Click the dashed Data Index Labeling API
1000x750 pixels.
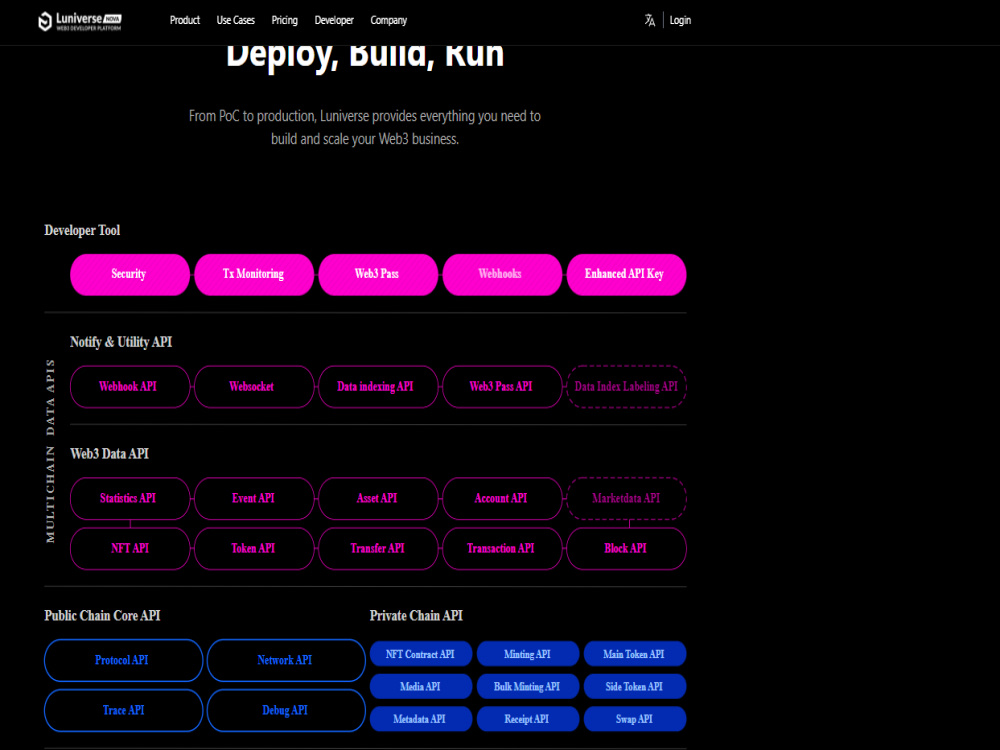click(x=626, y=386)
